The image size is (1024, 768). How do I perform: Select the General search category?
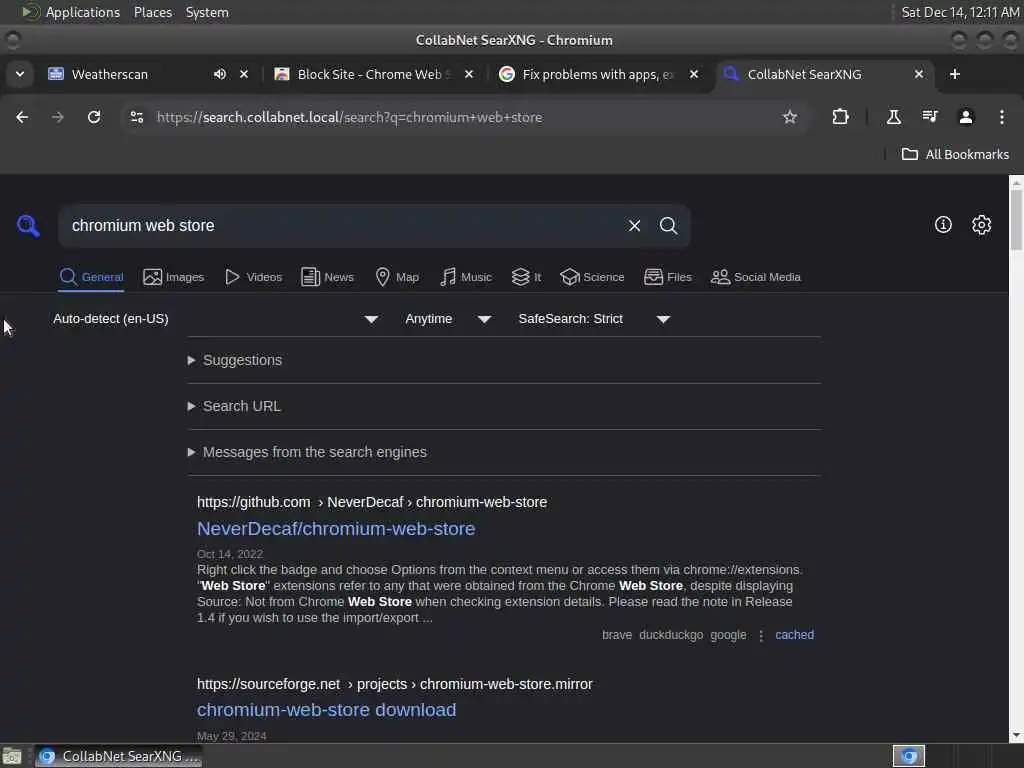point(91,278)
